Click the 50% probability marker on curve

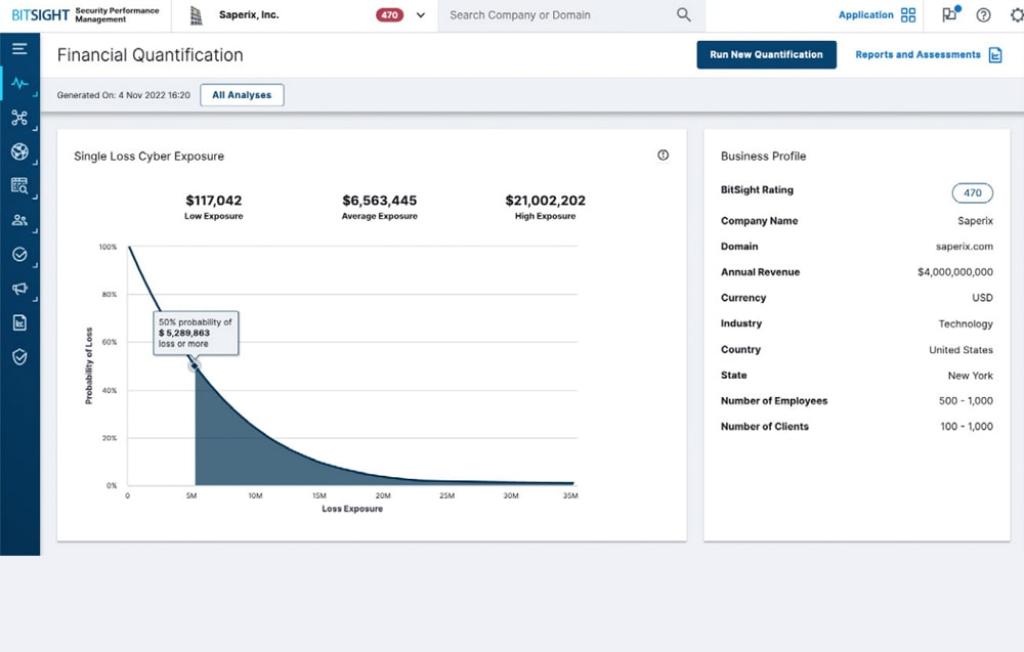(195, 366)
